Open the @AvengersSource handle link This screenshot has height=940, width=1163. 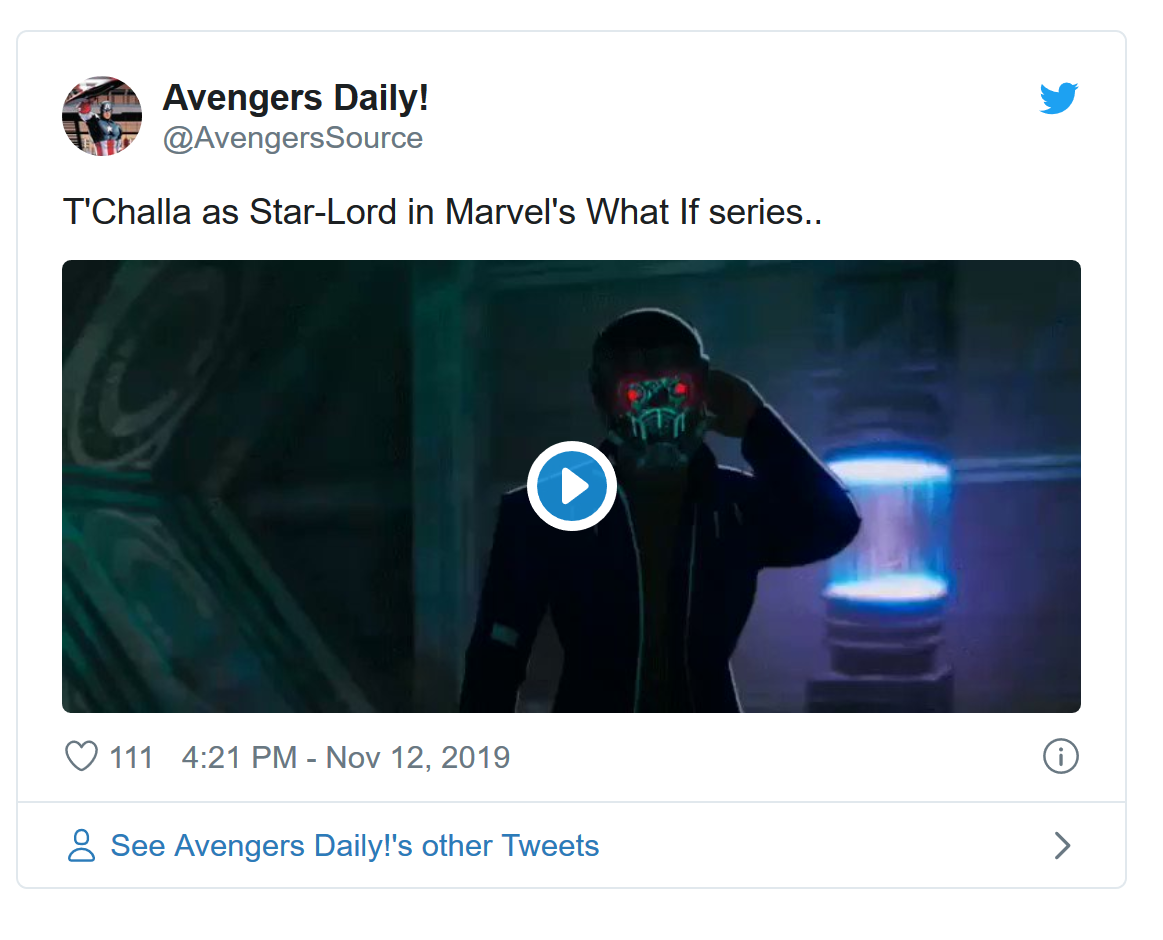[293, 138]
